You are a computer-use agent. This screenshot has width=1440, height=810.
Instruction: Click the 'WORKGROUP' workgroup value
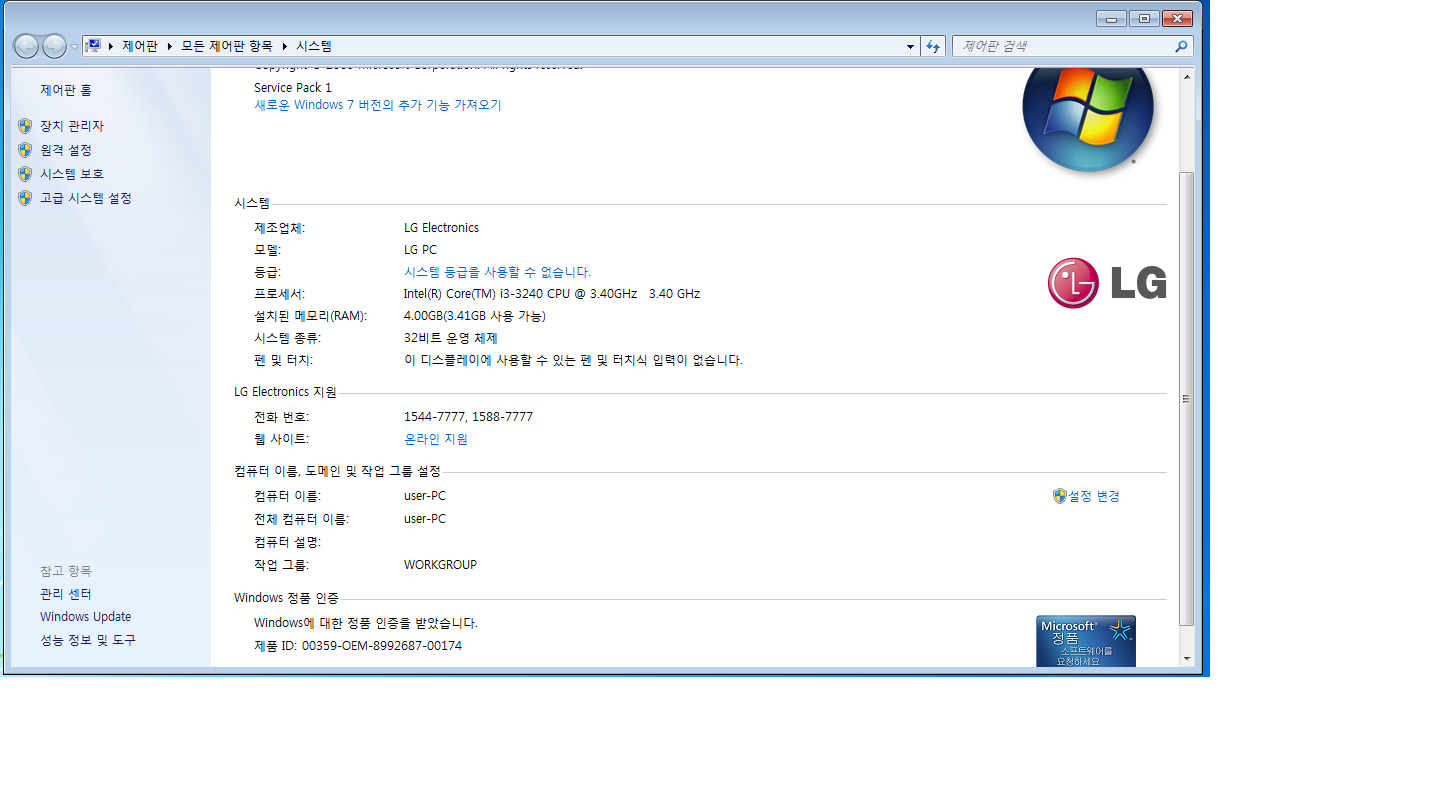tap(441, 565)
